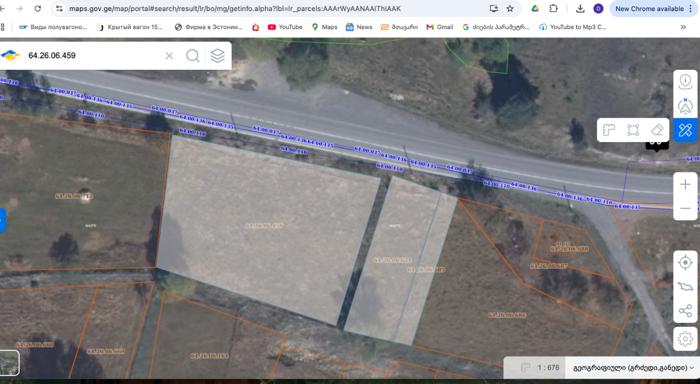Image resolution: width=700 pixels, height=384 pixels.
Task: Reload the browser page
Action: (x=38, y=8)
